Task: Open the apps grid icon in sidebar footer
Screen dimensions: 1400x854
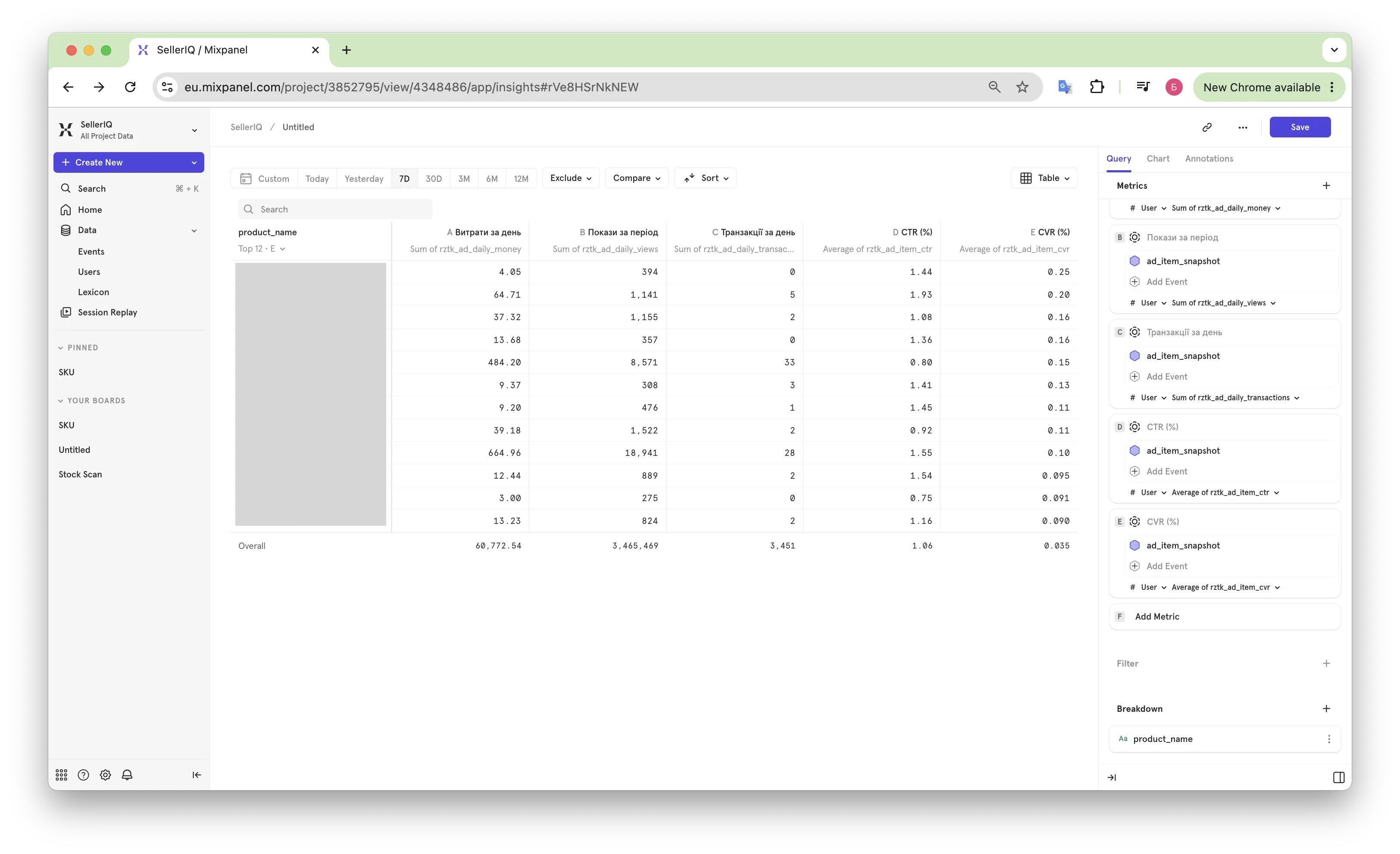Action: 61,775
